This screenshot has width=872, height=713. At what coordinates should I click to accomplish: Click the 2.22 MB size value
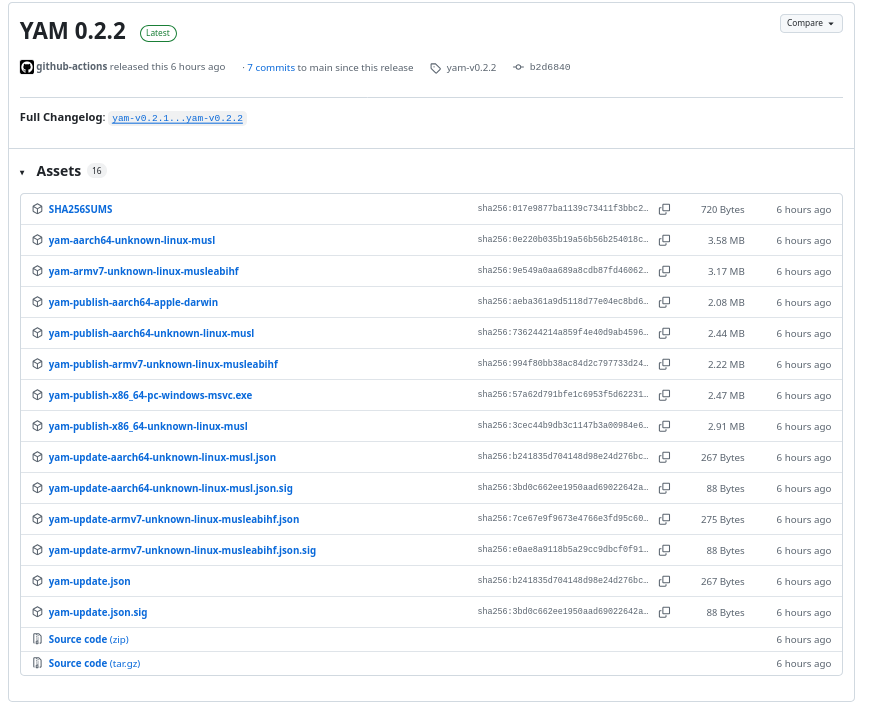(x=726, y=364)
